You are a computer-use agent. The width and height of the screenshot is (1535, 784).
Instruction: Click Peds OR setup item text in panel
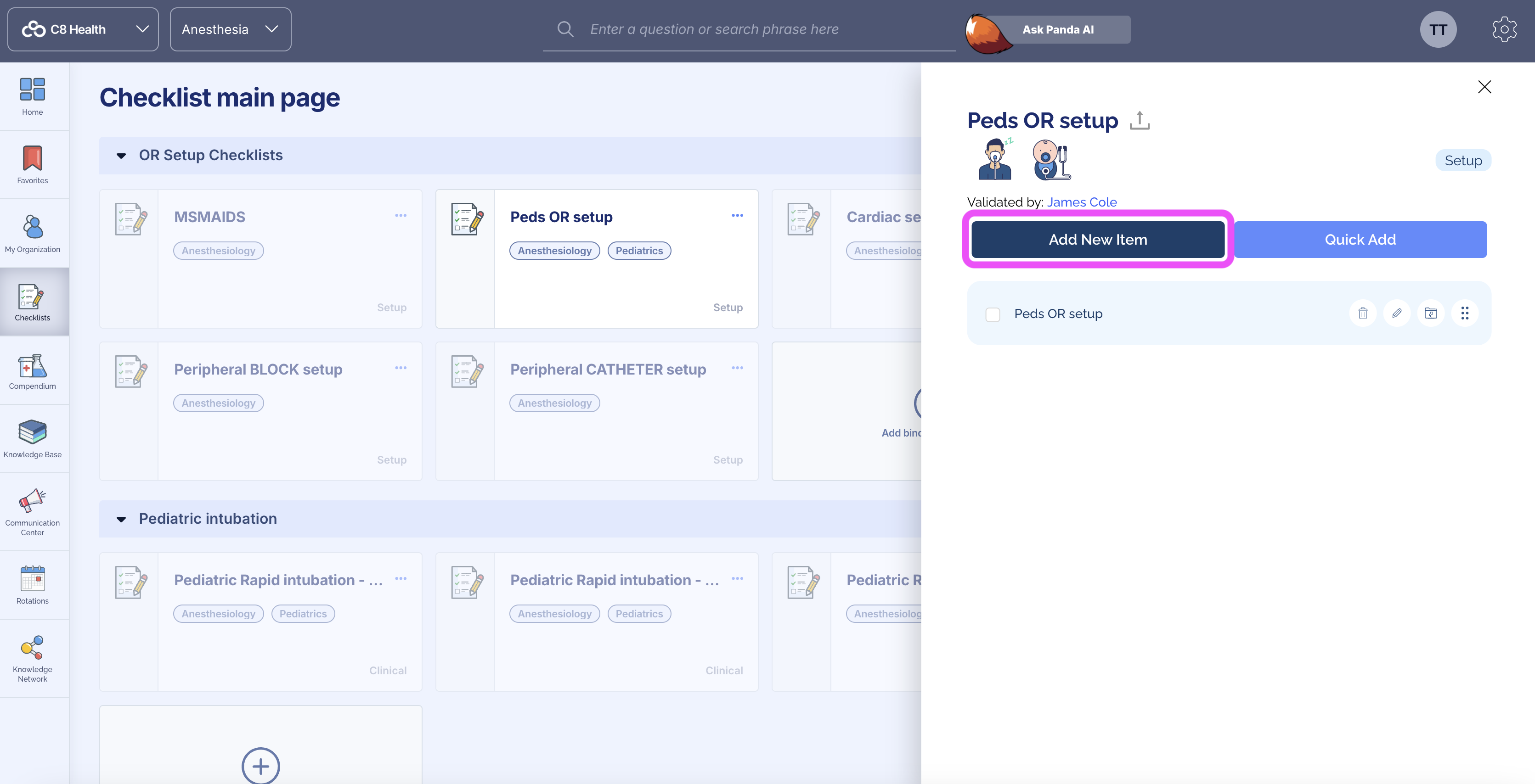pyautogui.click(x=1058, y=314)
